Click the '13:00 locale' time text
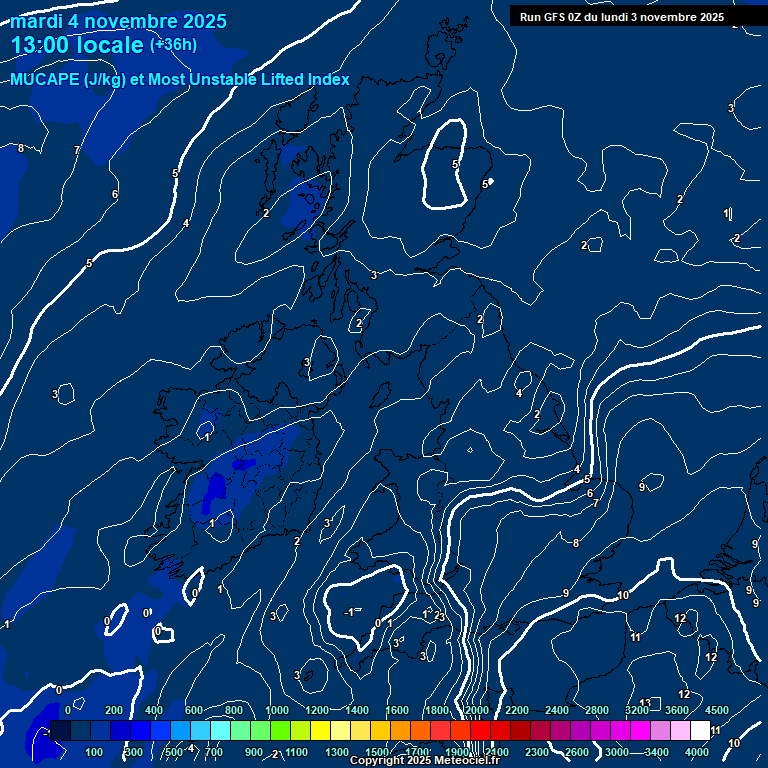768x768 pixels. 77,46
